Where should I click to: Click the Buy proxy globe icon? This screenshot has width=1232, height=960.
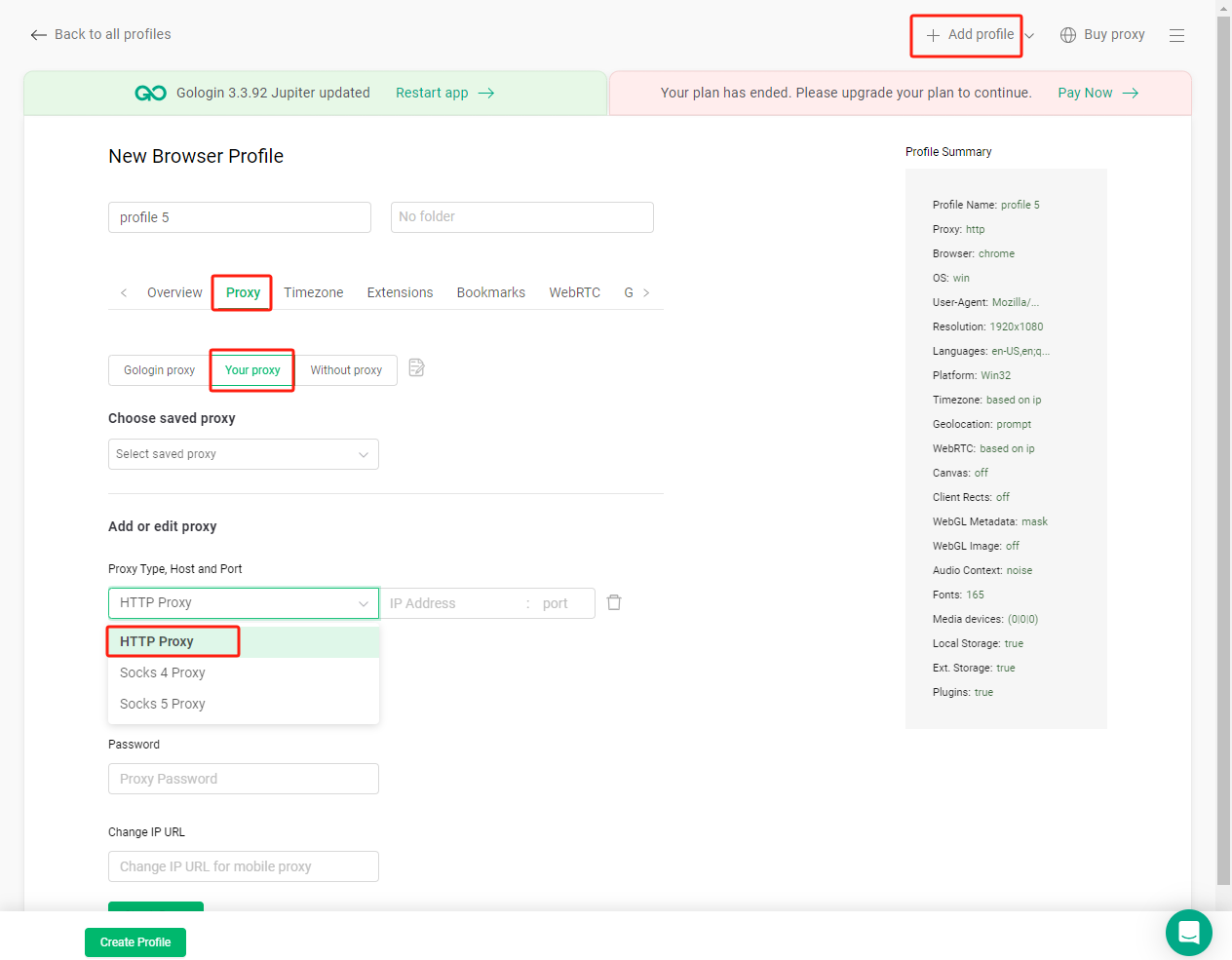click(x=1068, y=35)
